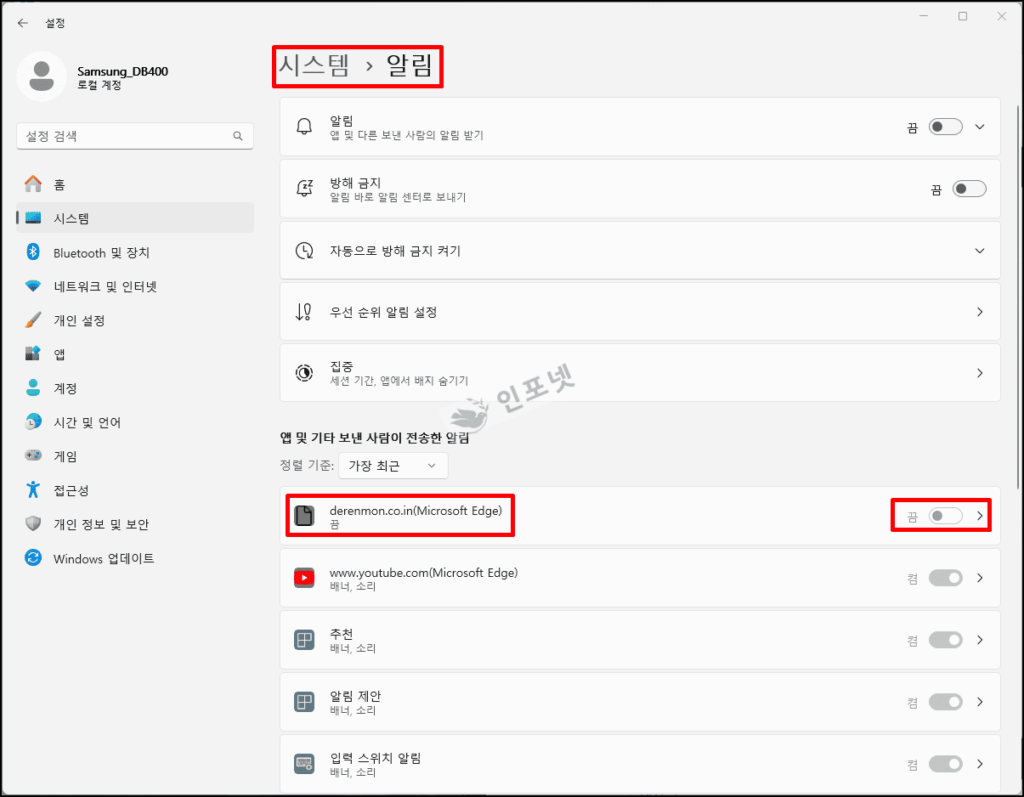Open 우선 순위 알림 설정 page
Image resolution: width=1024 pixels, height=797 pixels.
tap(640, 312)
